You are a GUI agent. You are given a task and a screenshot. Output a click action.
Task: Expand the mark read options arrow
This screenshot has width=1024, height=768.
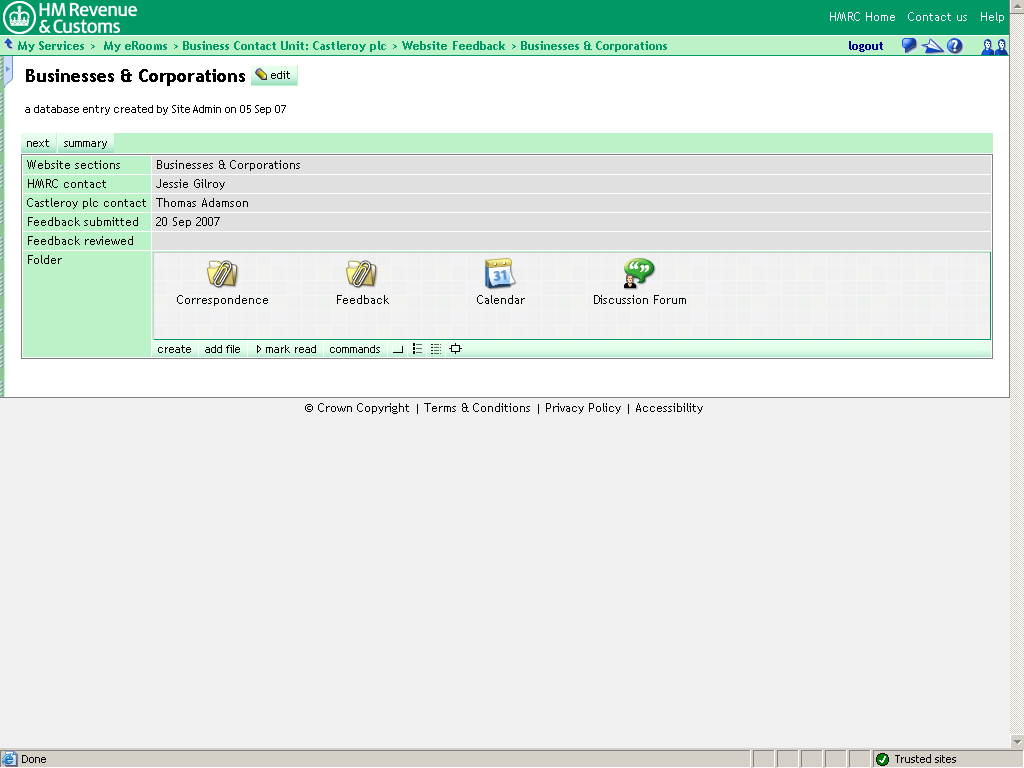[258, 349]
